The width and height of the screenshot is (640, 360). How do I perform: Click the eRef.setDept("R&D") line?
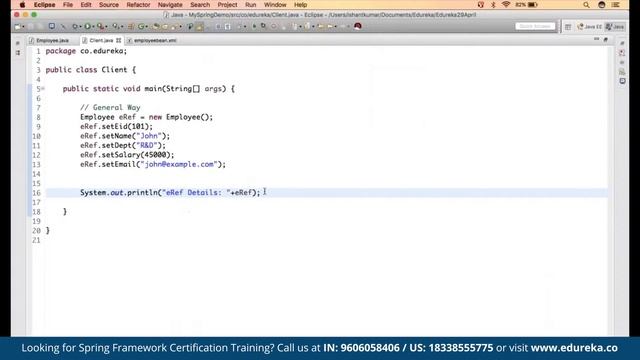tap(123, 145)
